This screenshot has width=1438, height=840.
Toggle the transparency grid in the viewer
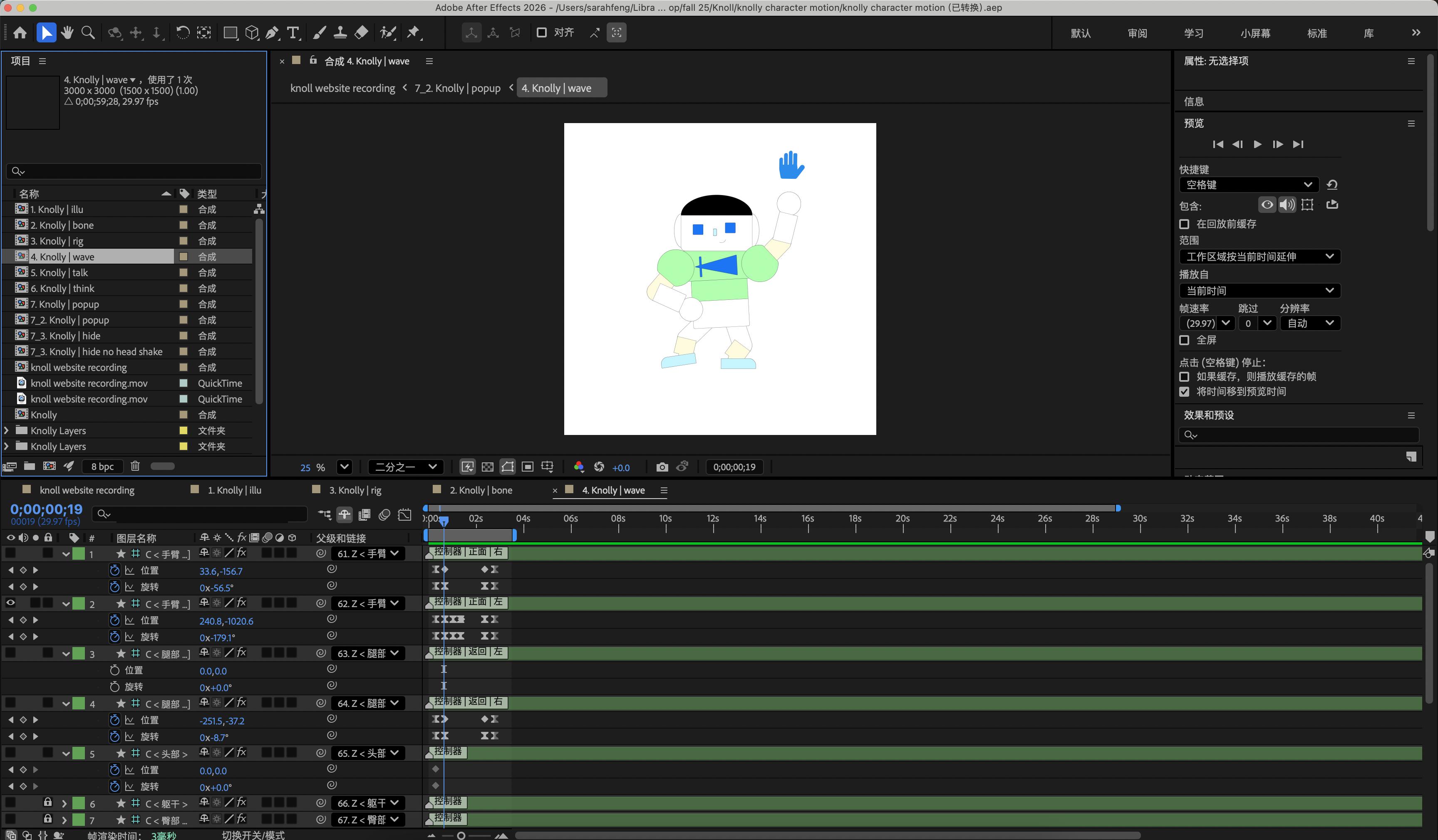(x=487, y=467)
